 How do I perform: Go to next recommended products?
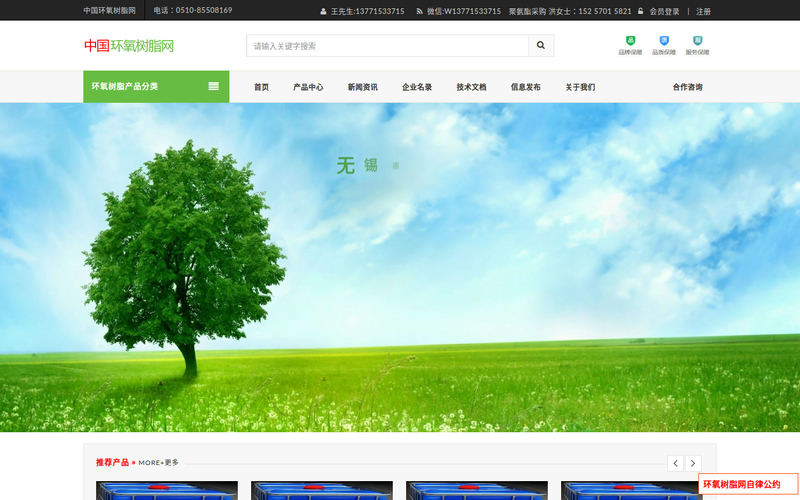693,463
